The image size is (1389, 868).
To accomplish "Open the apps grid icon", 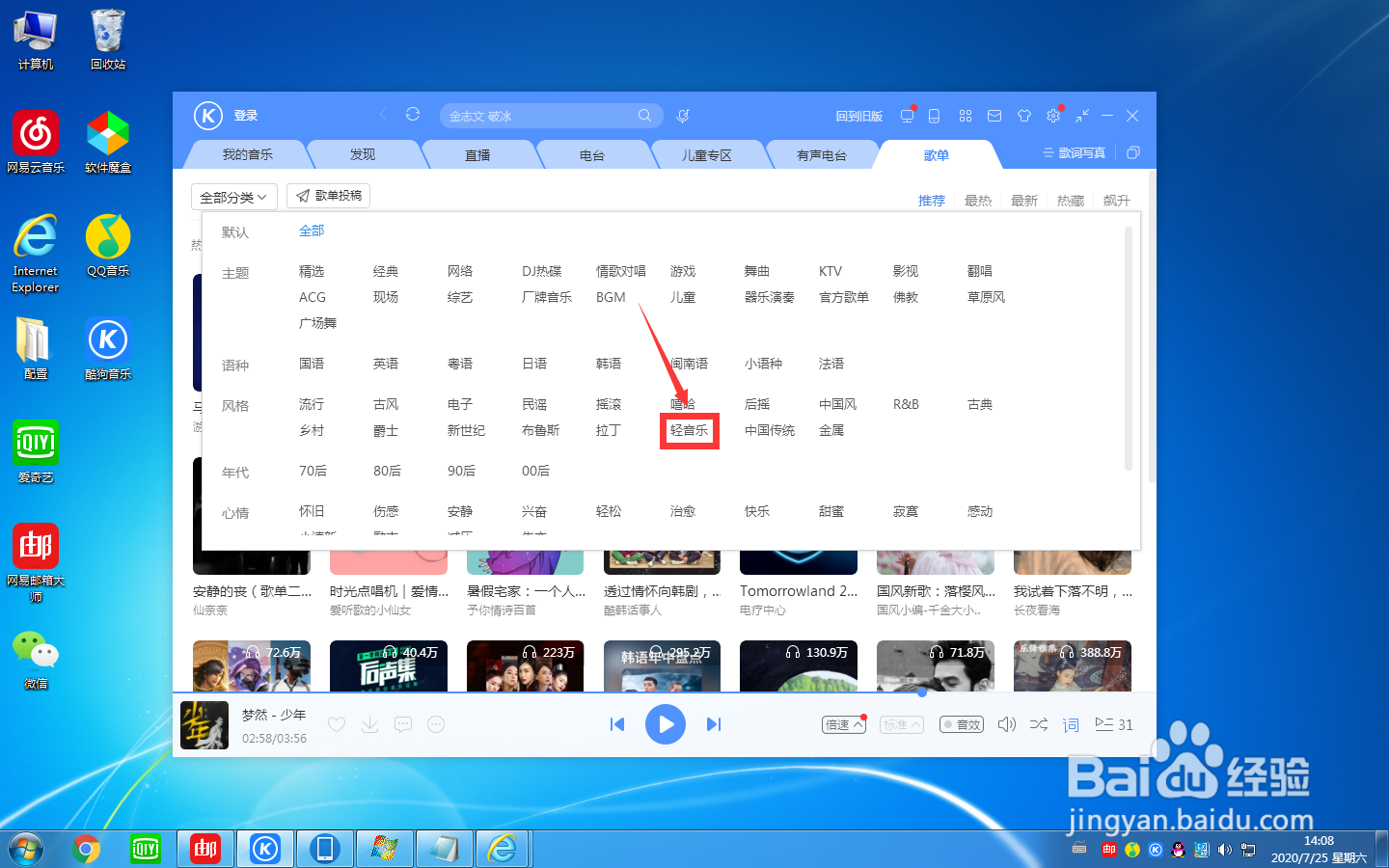I will (x=966, y=116).
